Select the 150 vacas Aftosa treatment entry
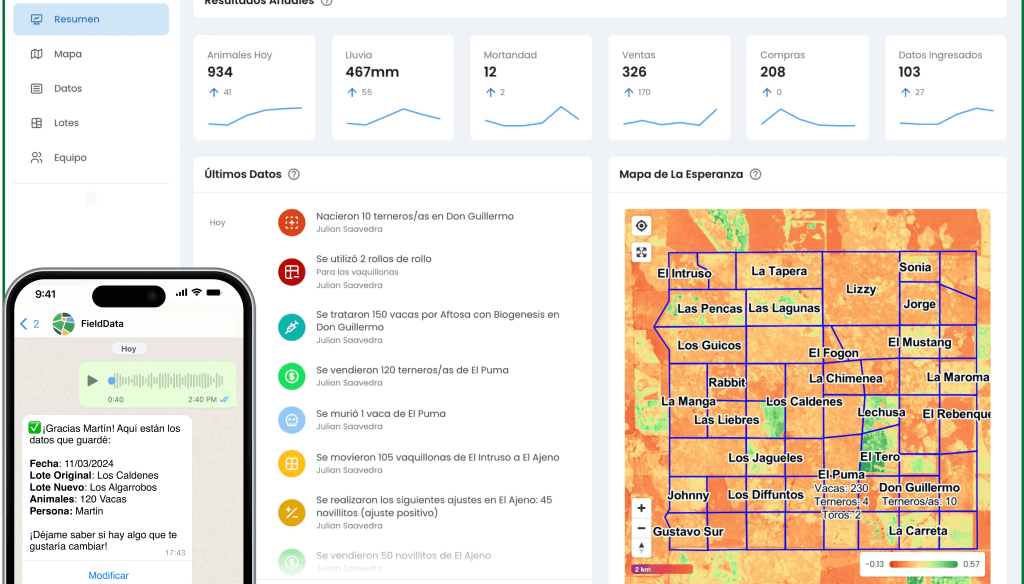The width and height of the screenshot is (1024, 584). [x=438, y=321]
